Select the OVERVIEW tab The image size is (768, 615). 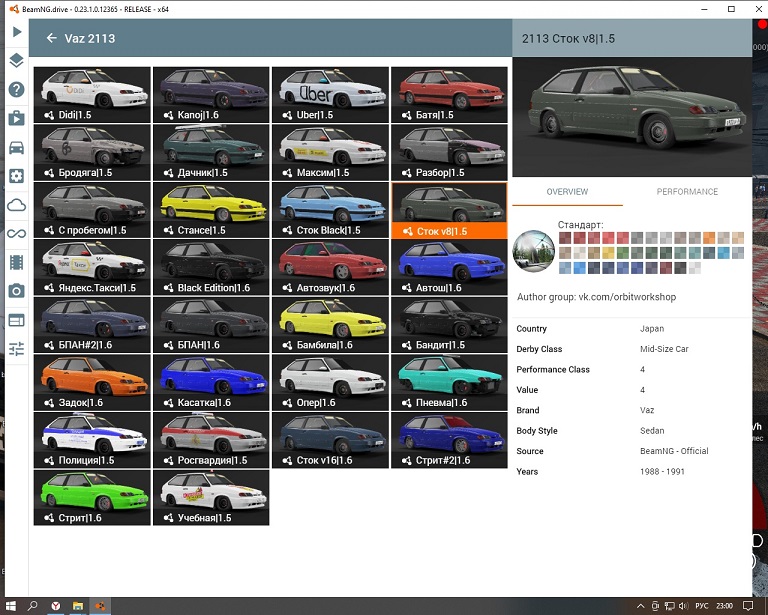pyautogui.click(x=567, y=192)
